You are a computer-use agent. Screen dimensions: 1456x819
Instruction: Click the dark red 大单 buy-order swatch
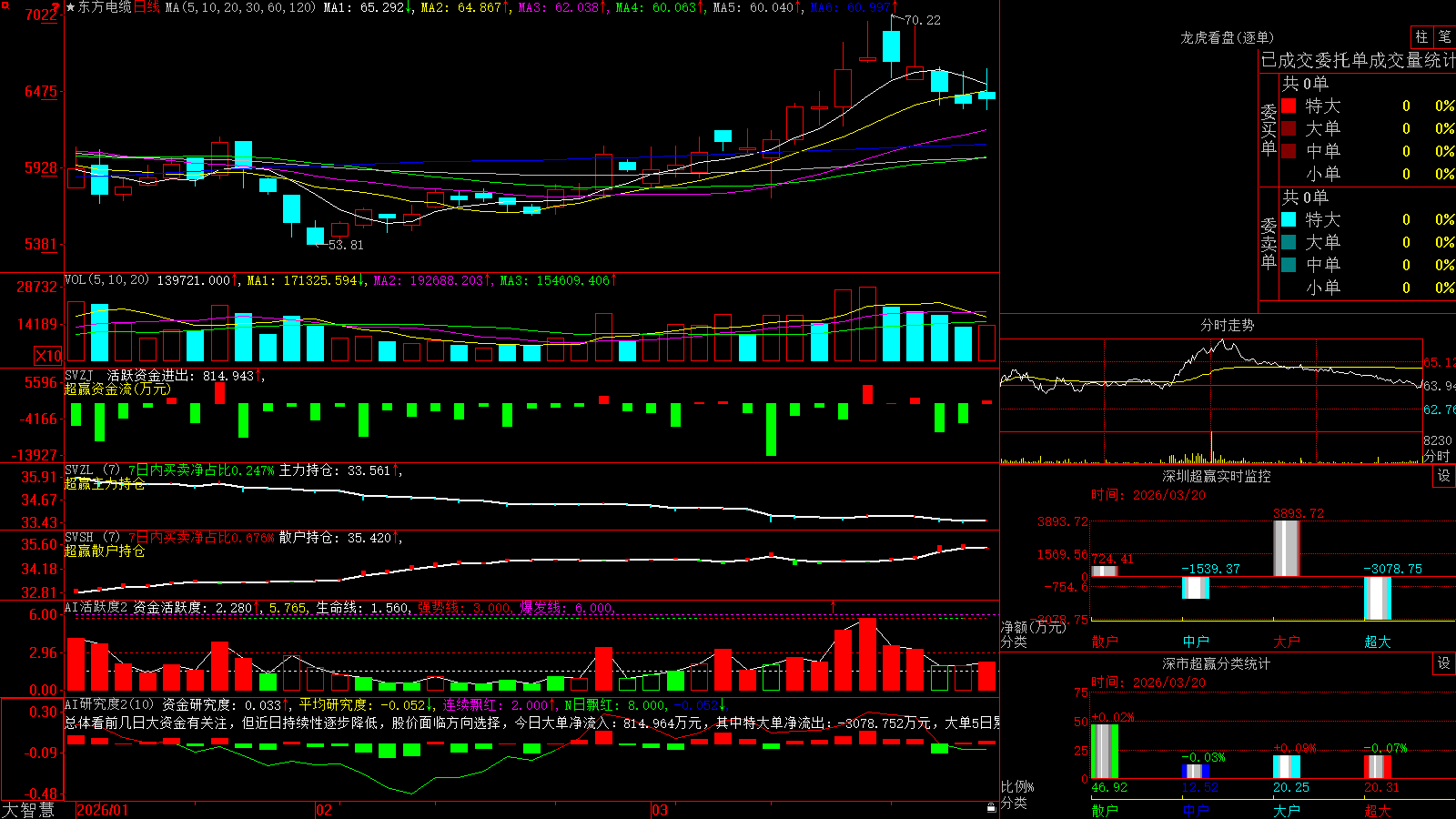[1289, 128]
